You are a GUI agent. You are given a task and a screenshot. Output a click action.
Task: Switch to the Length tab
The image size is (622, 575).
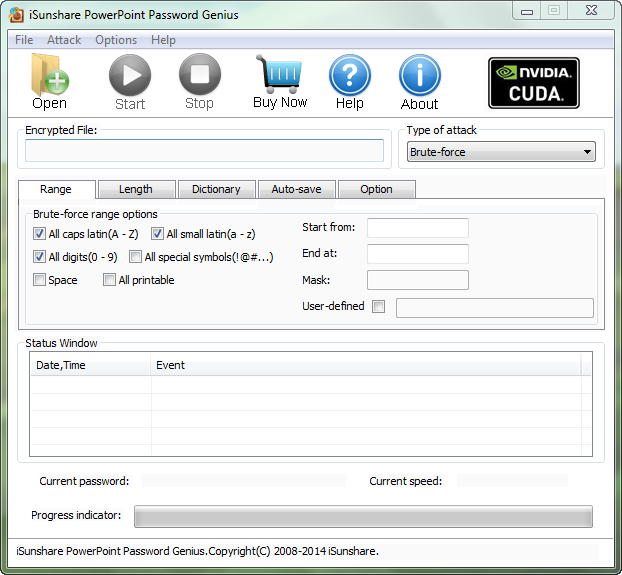(x=136, y=189)
